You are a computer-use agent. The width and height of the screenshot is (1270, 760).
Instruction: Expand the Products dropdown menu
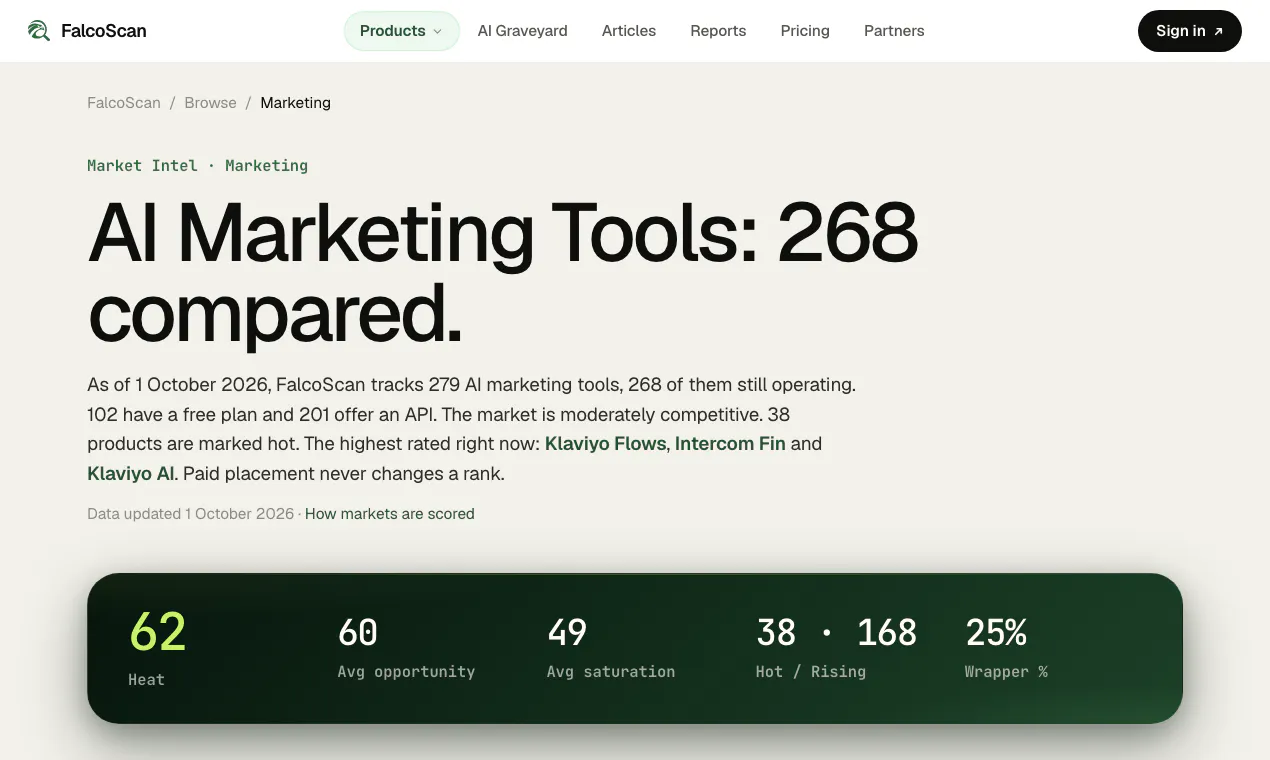401,31
